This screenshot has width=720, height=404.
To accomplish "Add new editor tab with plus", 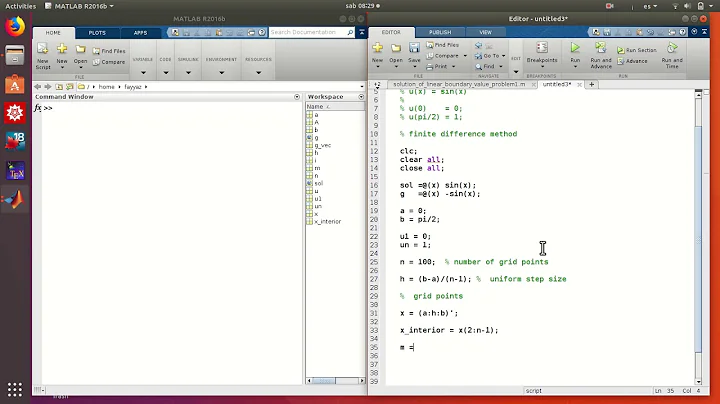I will point(591,84).
